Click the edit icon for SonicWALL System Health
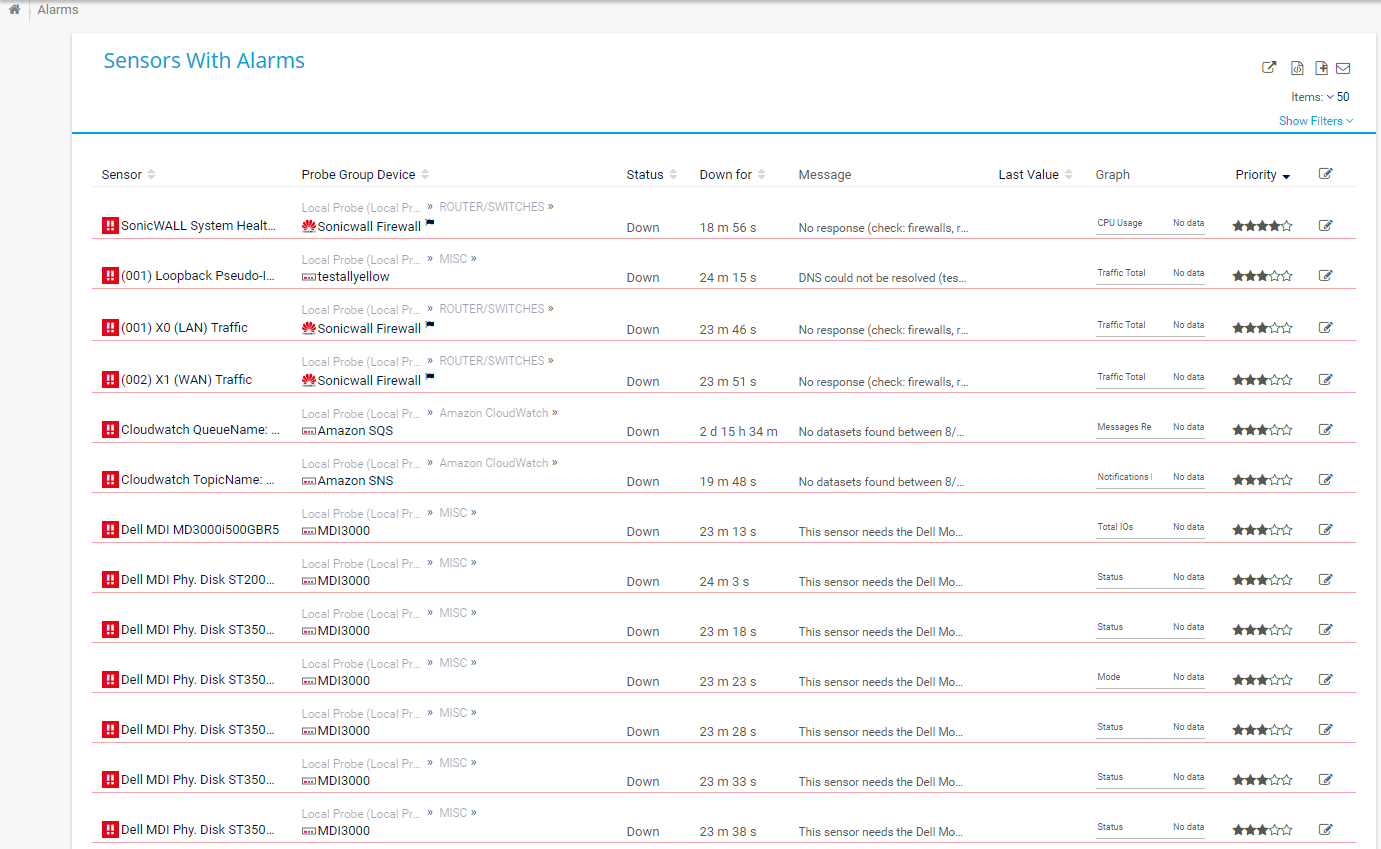Screen dimensions: 1381x849 pos(1326,226)
